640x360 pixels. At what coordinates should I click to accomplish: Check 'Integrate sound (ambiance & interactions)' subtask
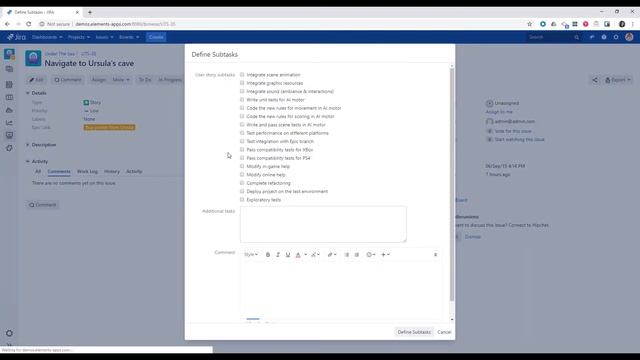(x=242, y=91)
